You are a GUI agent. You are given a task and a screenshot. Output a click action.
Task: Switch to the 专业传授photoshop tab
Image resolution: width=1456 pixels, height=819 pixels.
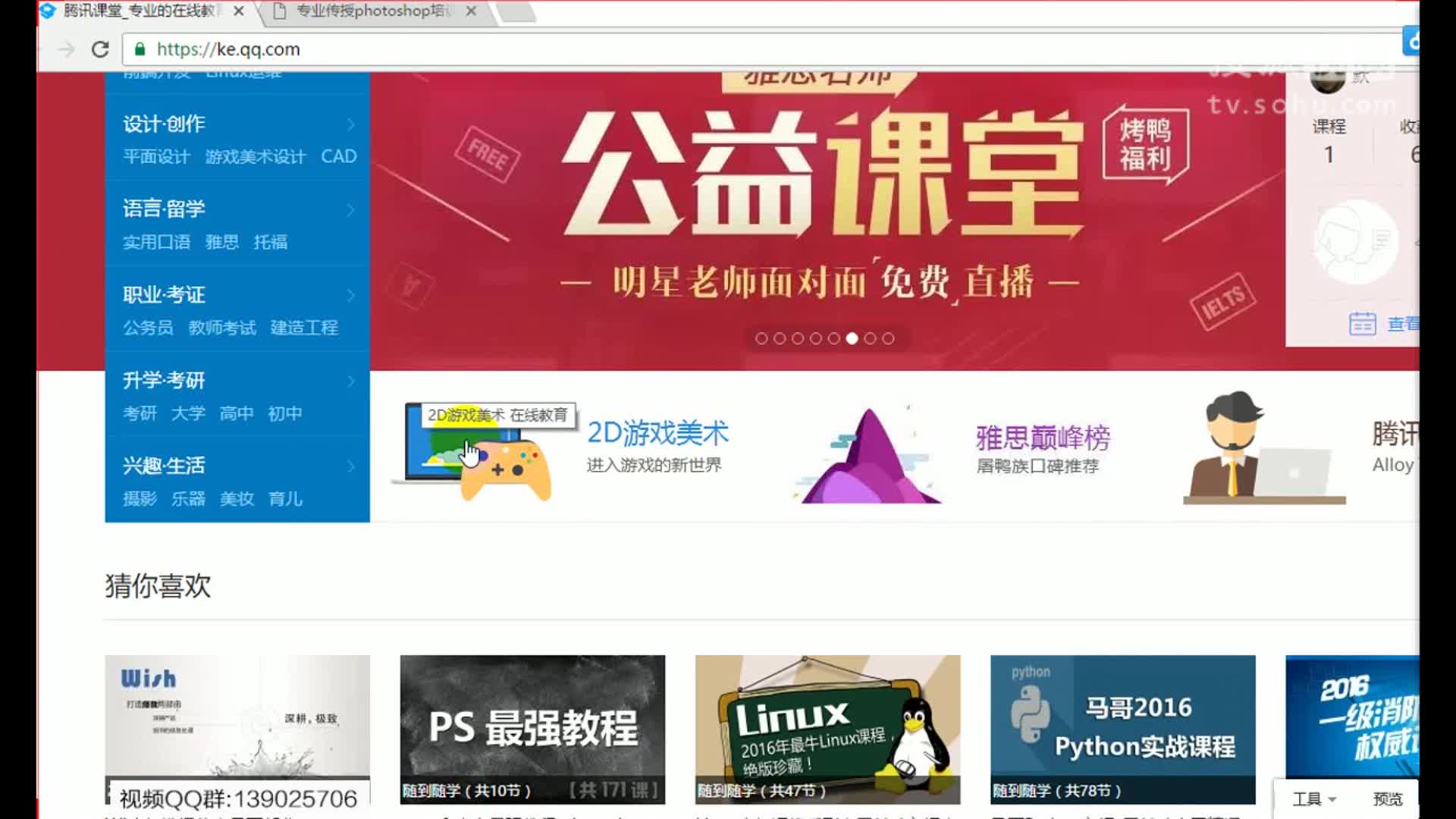pos(372,11)
